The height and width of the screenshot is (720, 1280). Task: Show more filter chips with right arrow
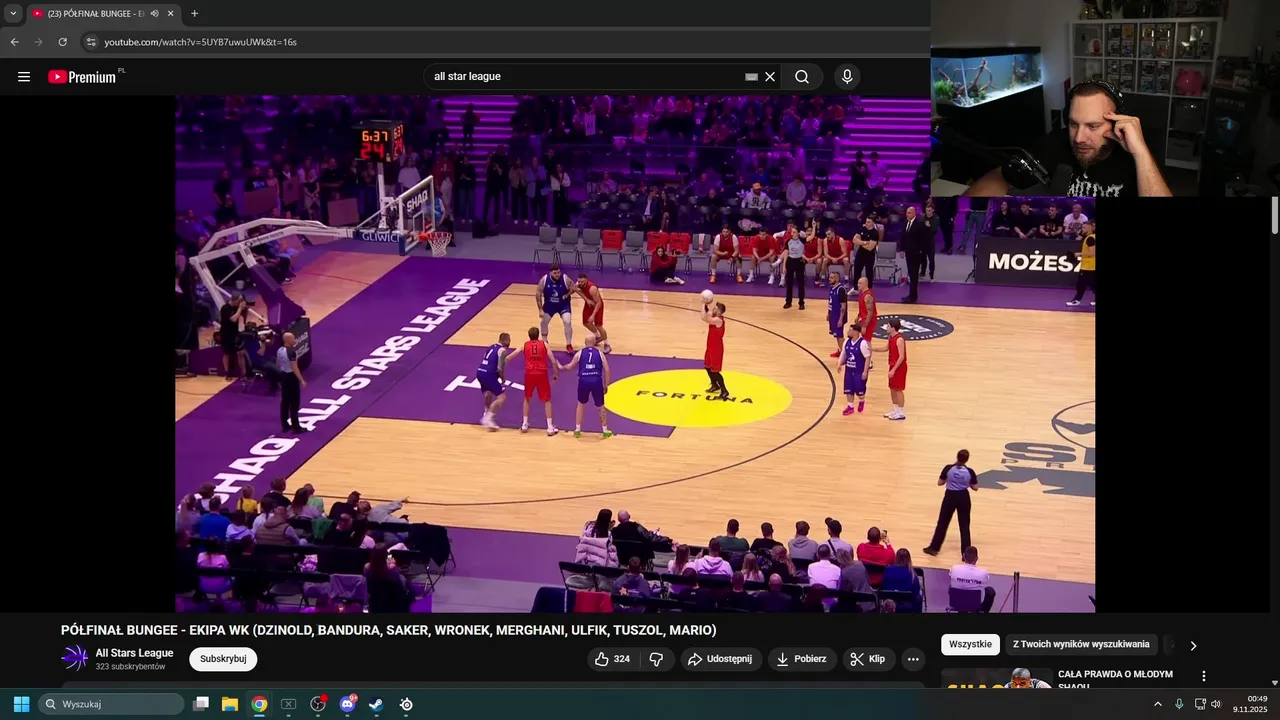coord(1192,645)
